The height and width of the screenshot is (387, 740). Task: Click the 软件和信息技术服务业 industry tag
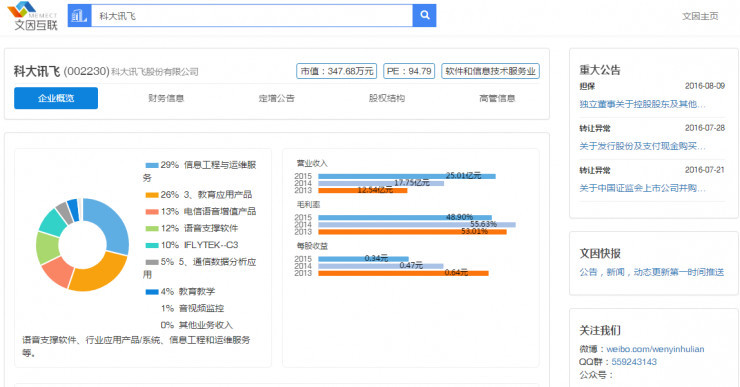490,71
